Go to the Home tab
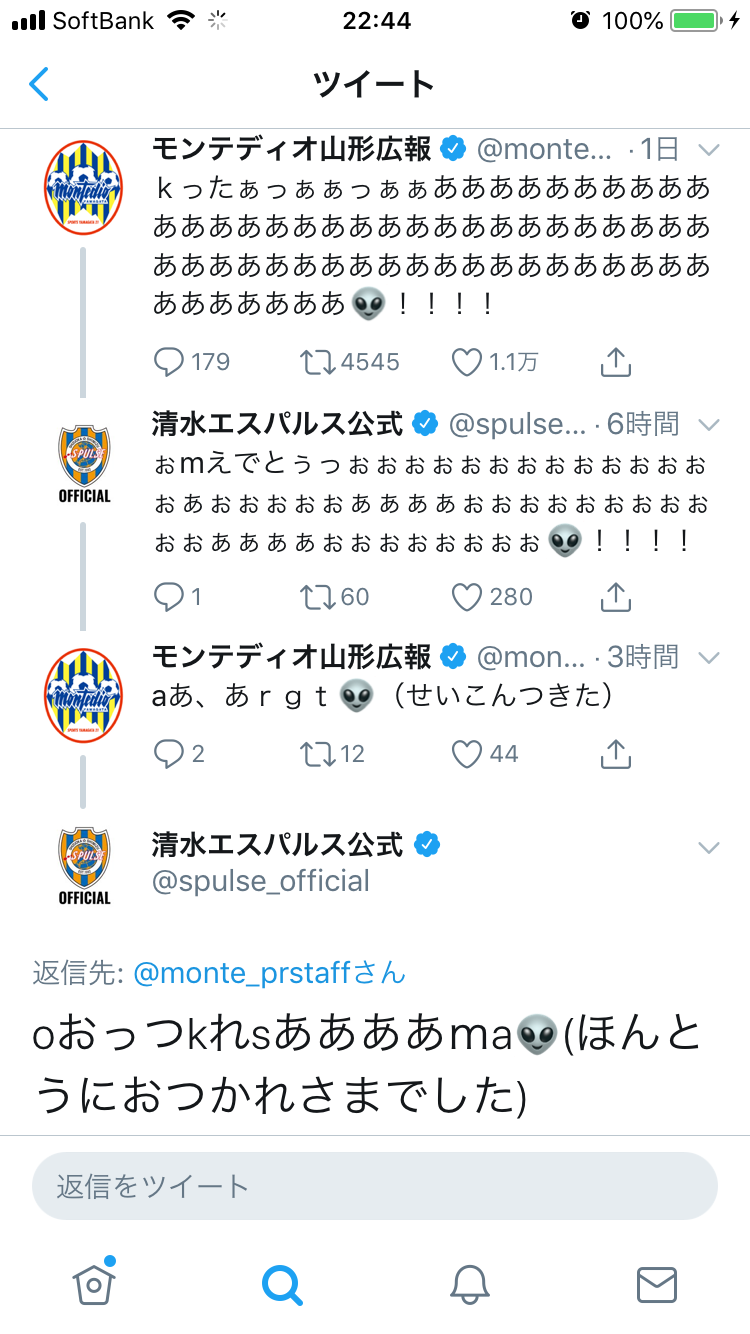Viewport: 750px width, 1334px height. (x=94, y=1283)
